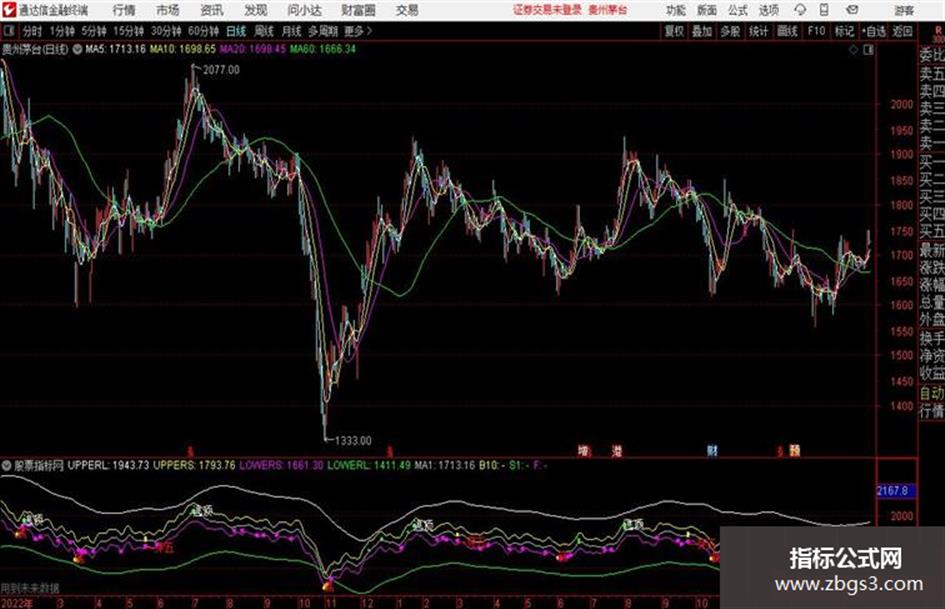Open the headset customer service icon
Viewport: 945px width, 609px height.
coord(800,10)
